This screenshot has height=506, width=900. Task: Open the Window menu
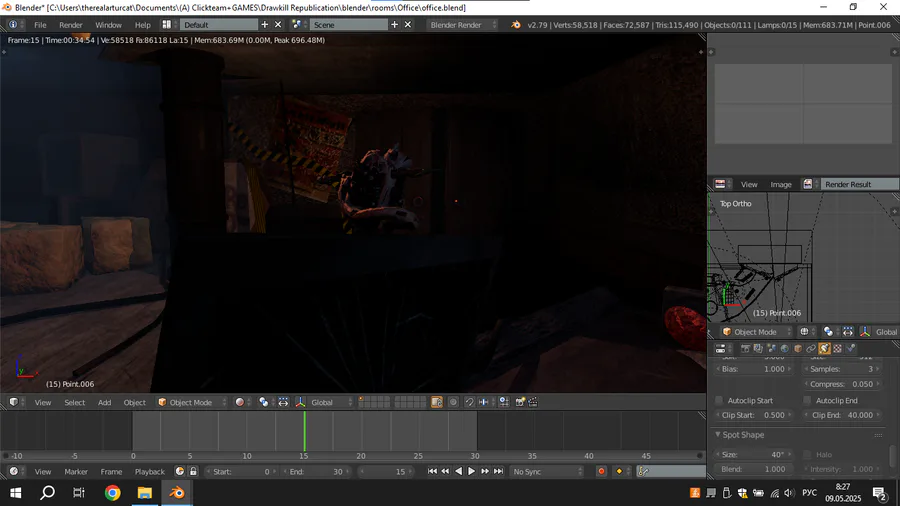(x=108, y=25)
